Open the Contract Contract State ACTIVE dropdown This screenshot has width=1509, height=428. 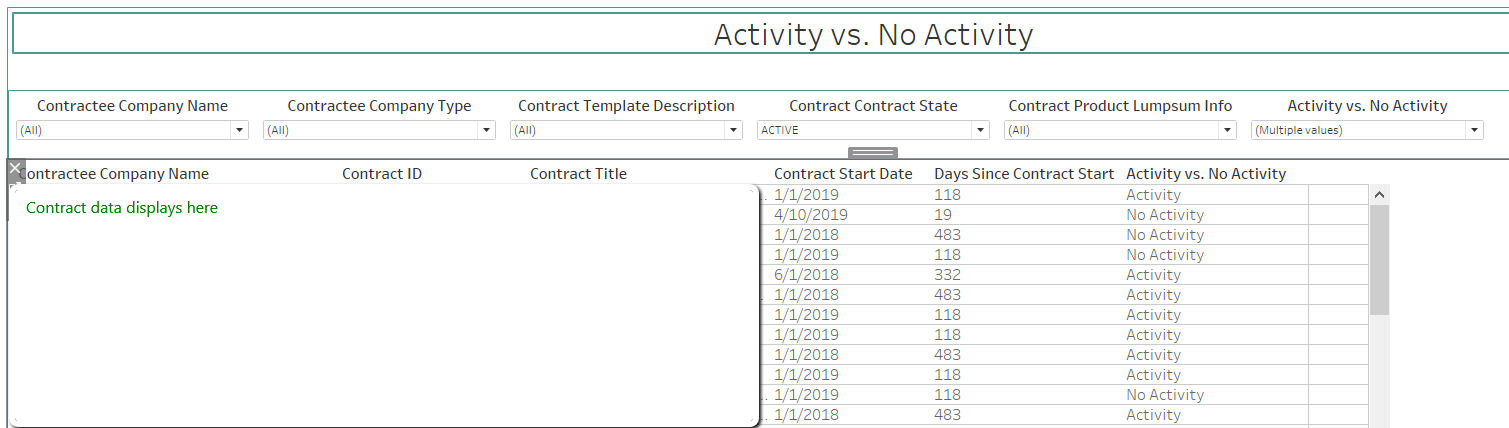pyautogui.click(x=980, y=130)
